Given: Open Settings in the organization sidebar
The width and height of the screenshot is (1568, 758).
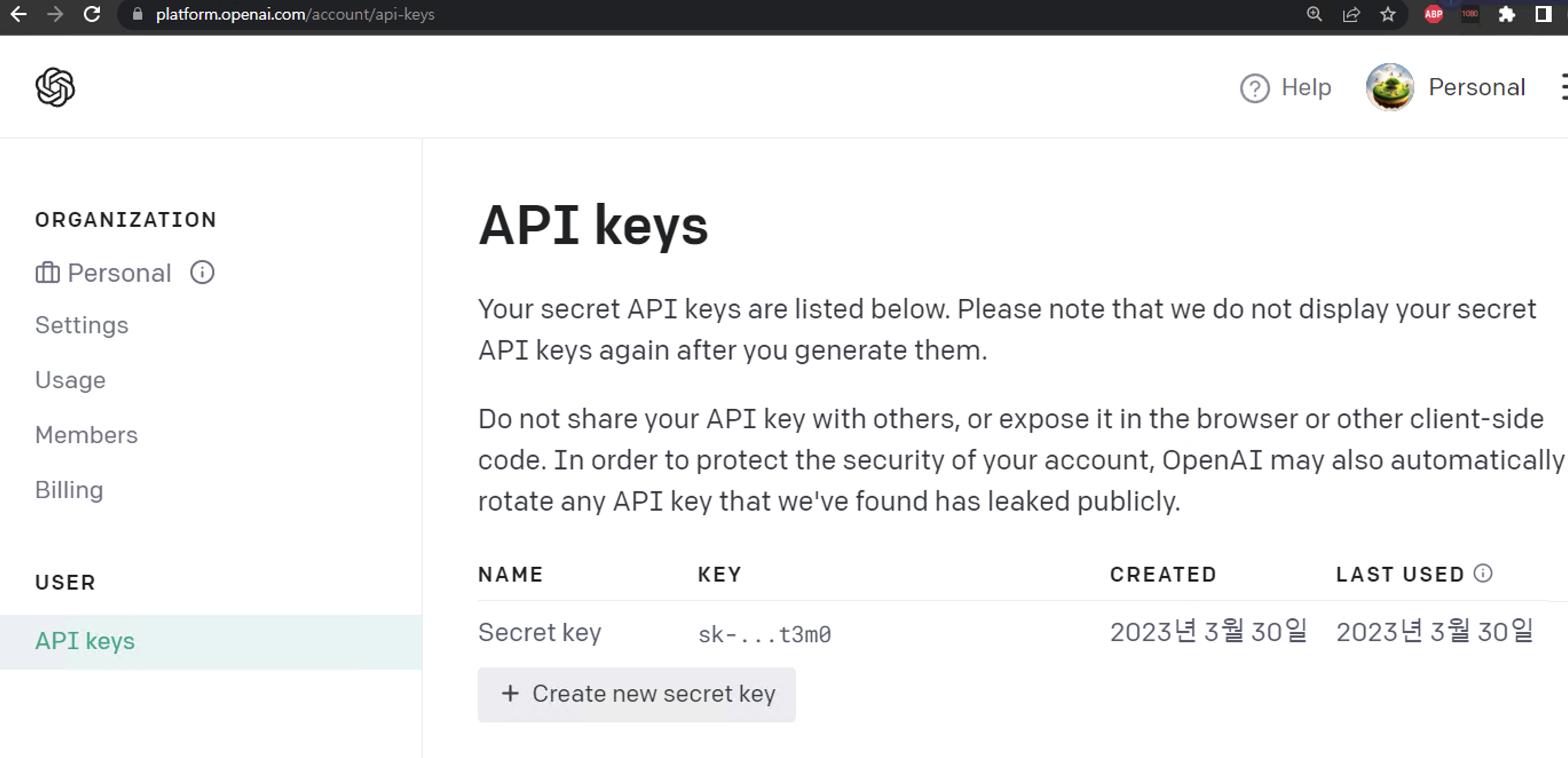Looking at the screenshot, I should click(x=81, y=325).
